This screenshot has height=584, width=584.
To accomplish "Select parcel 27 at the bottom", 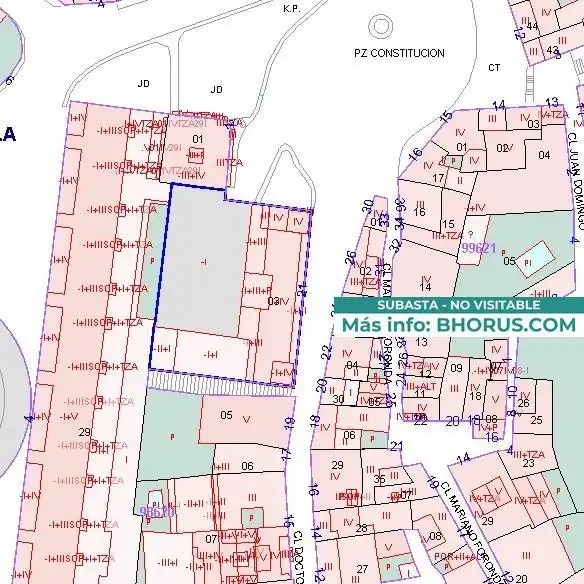I will (362, 569).
